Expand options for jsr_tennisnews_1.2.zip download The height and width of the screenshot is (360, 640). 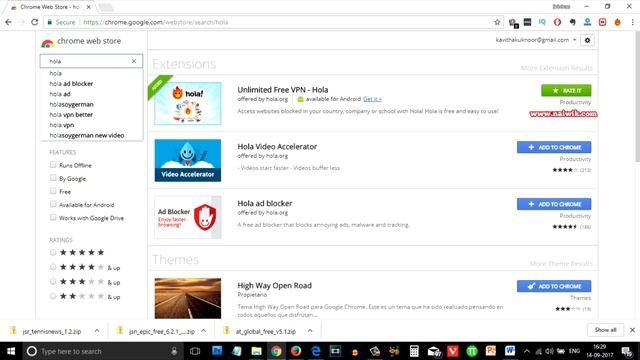click(x=97, y=331)
